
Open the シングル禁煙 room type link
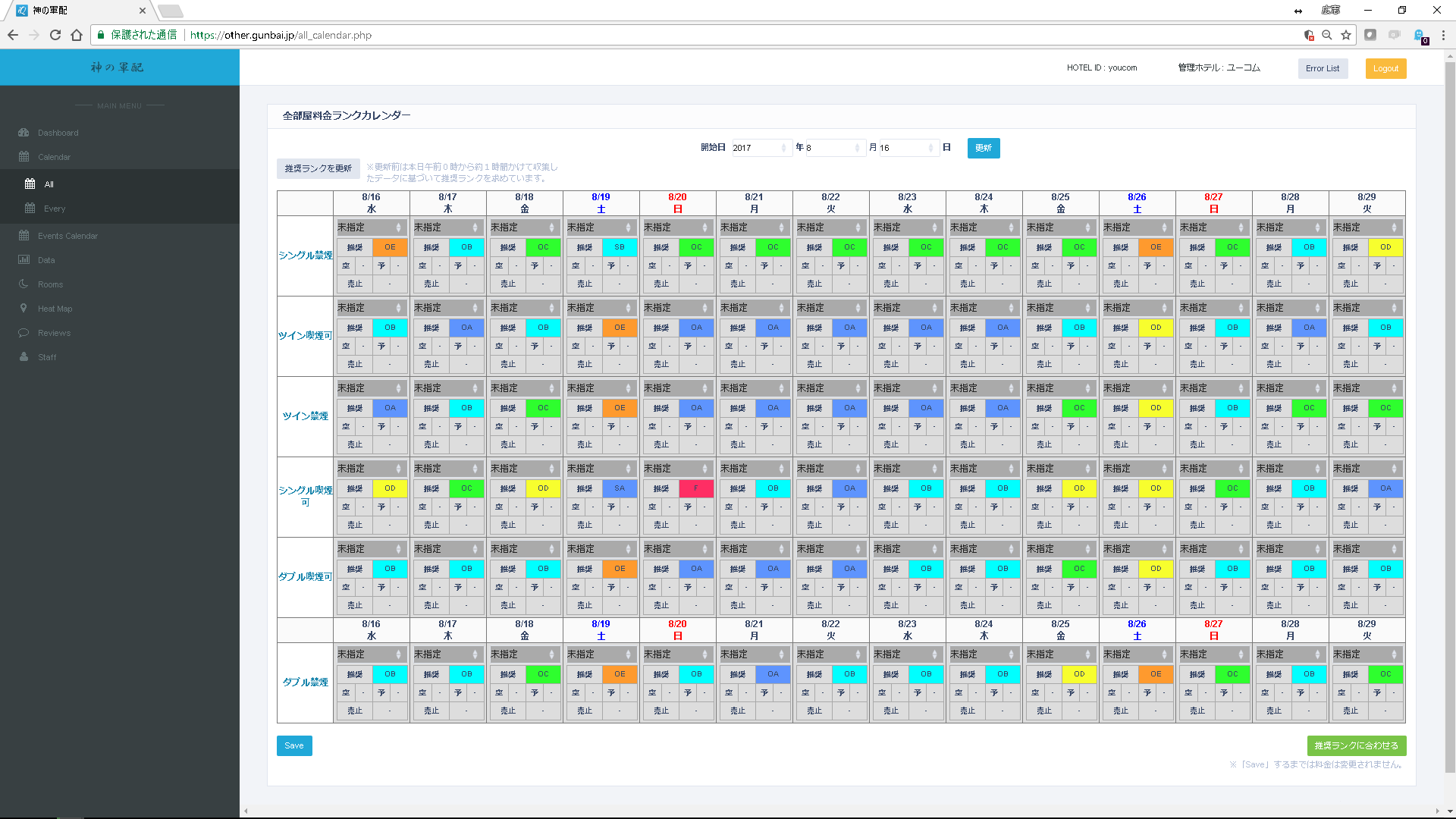306,256
